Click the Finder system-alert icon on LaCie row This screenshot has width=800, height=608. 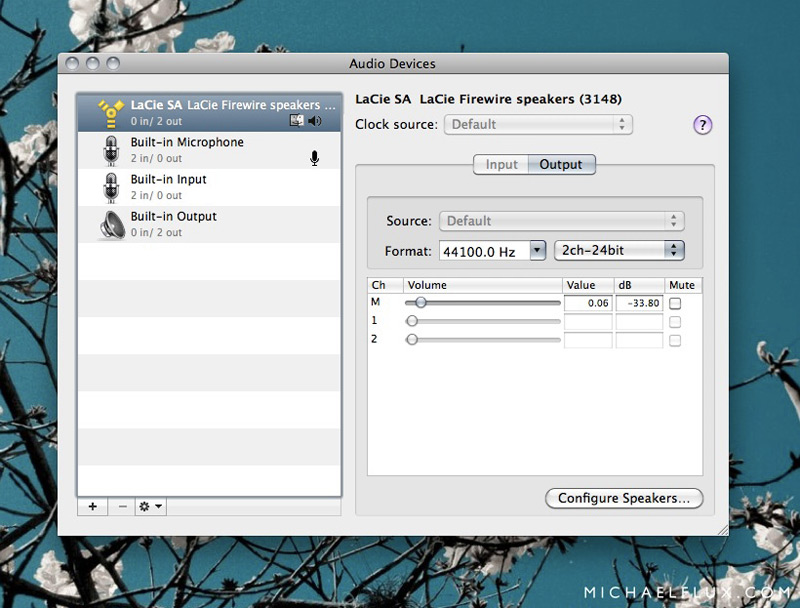[x=296, y=121]
